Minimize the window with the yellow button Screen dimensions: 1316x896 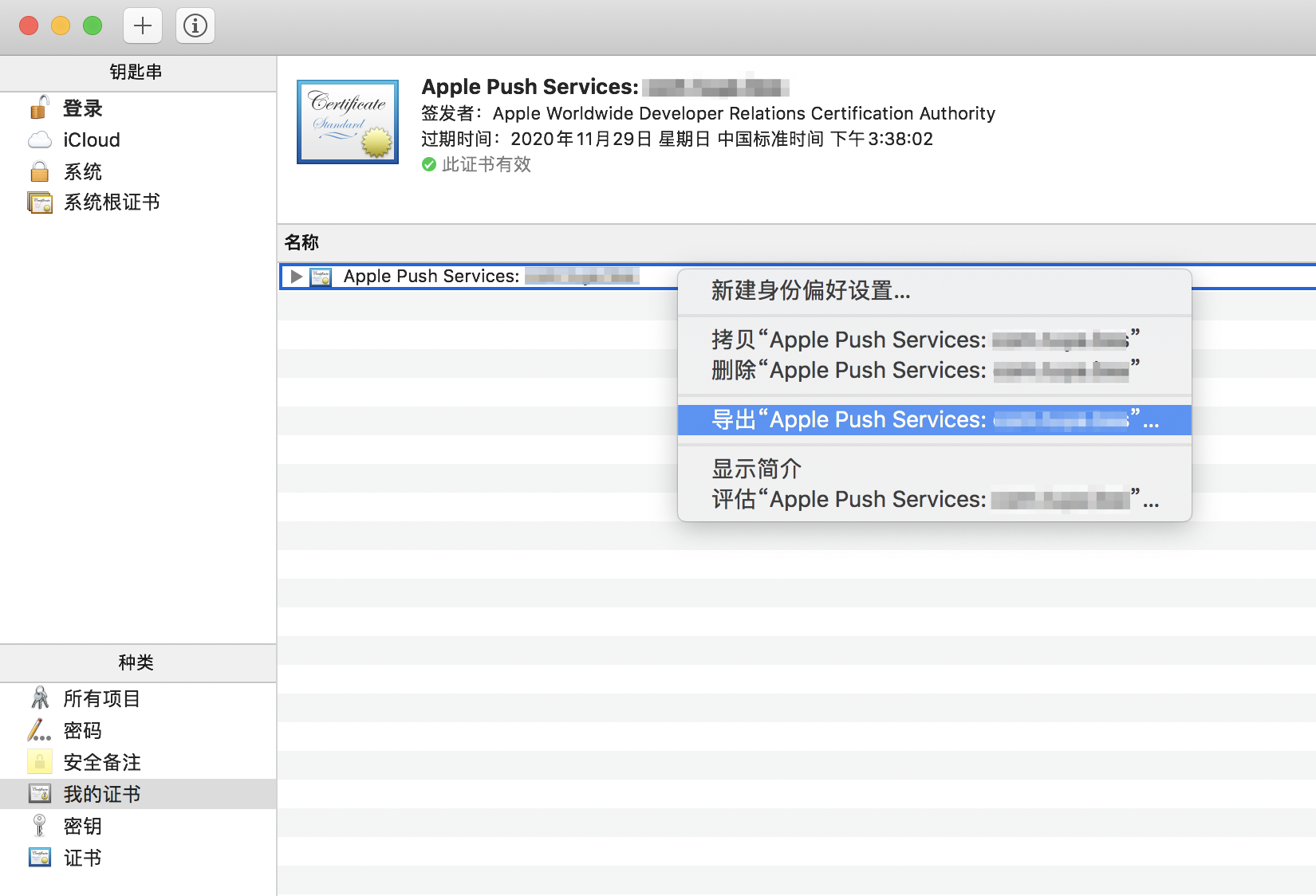click(x=61, y=26)
